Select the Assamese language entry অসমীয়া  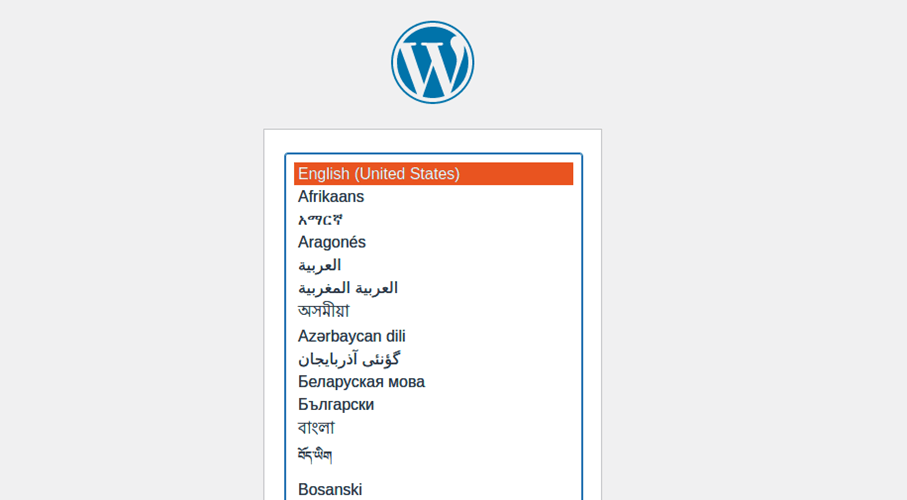433,311
